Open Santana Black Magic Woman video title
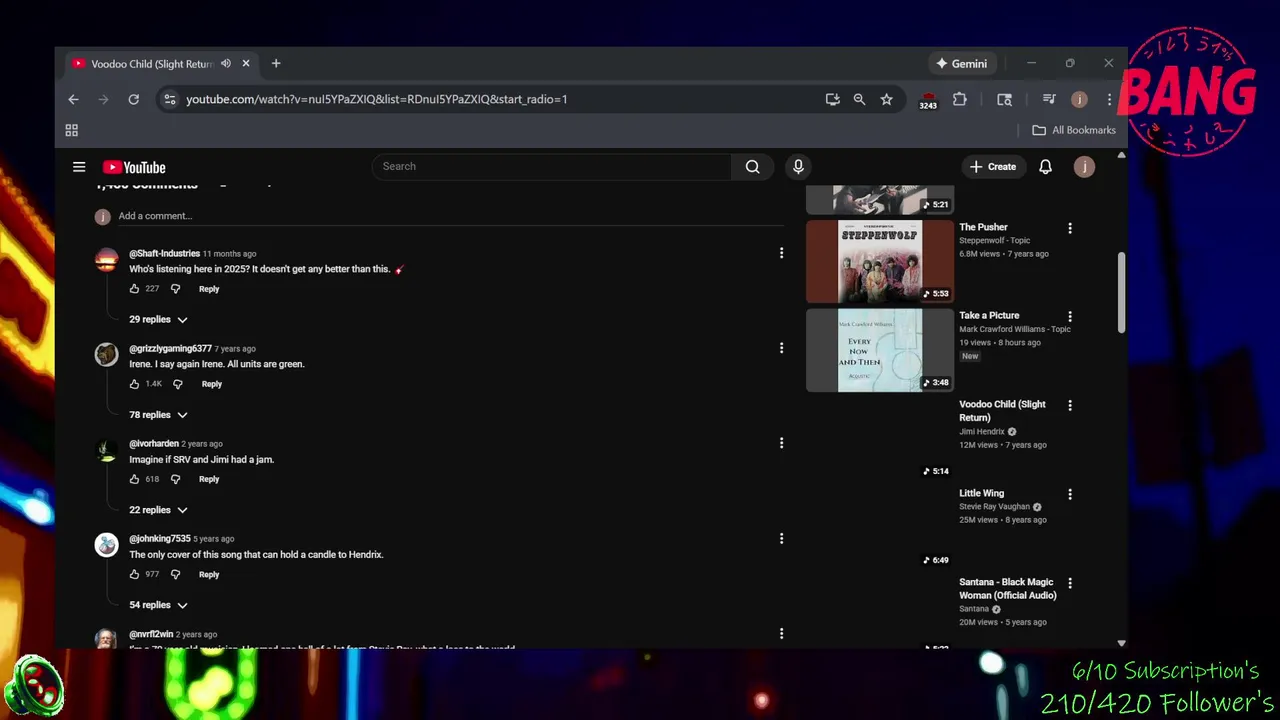The image size is (1280, 720). [1008, 589]
